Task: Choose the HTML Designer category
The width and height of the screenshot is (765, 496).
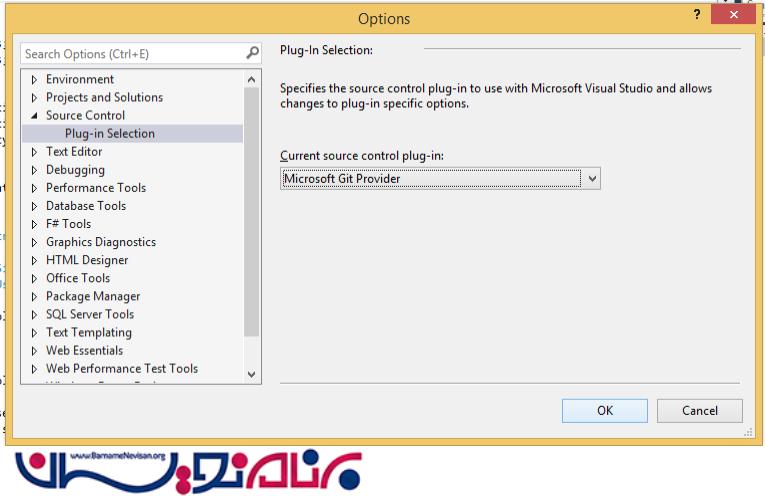Action: coord(87,260)
